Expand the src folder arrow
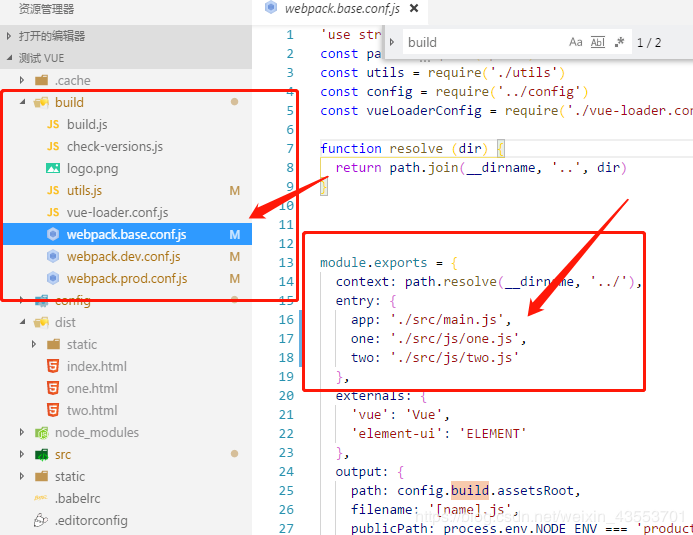 [22, 455]
